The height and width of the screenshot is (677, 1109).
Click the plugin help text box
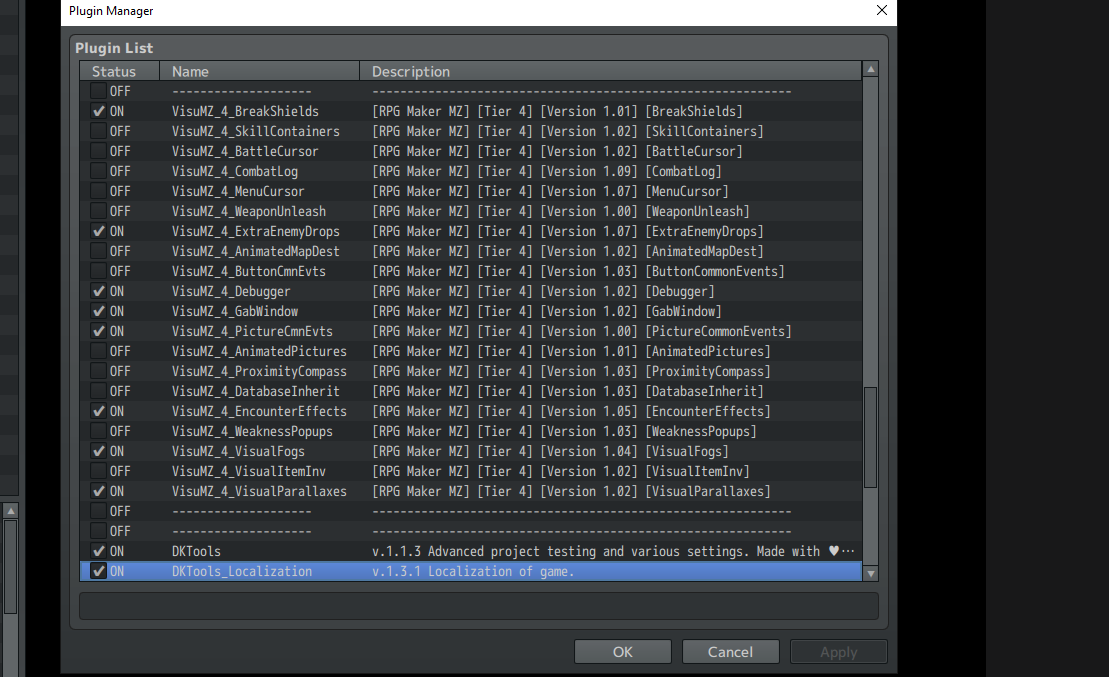pyautogui.click(x=479, y=606)
